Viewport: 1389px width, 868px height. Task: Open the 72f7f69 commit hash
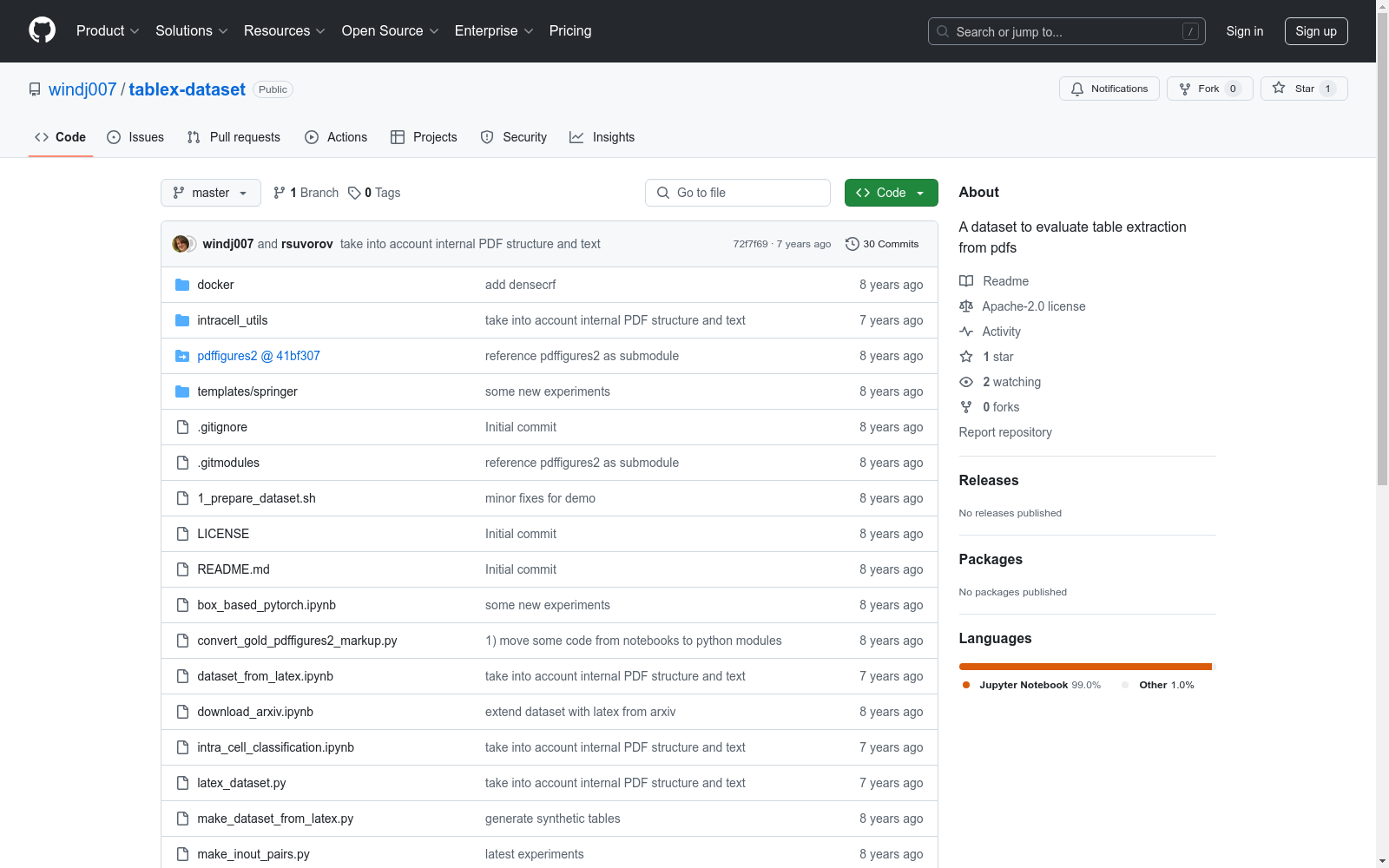pos(751,244)
